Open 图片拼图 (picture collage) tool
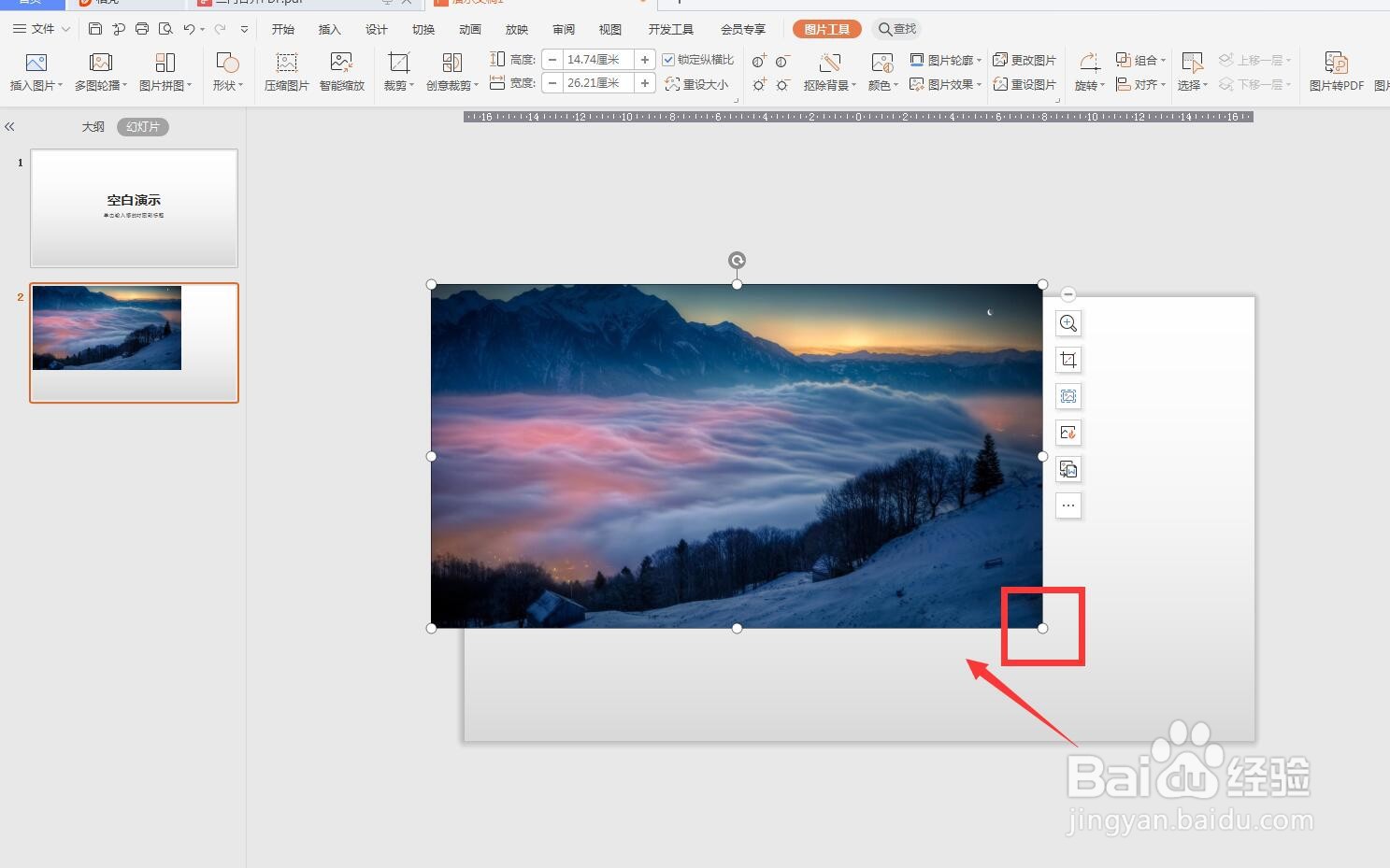Screen dimensions: 1390x868 click(165, 72)
